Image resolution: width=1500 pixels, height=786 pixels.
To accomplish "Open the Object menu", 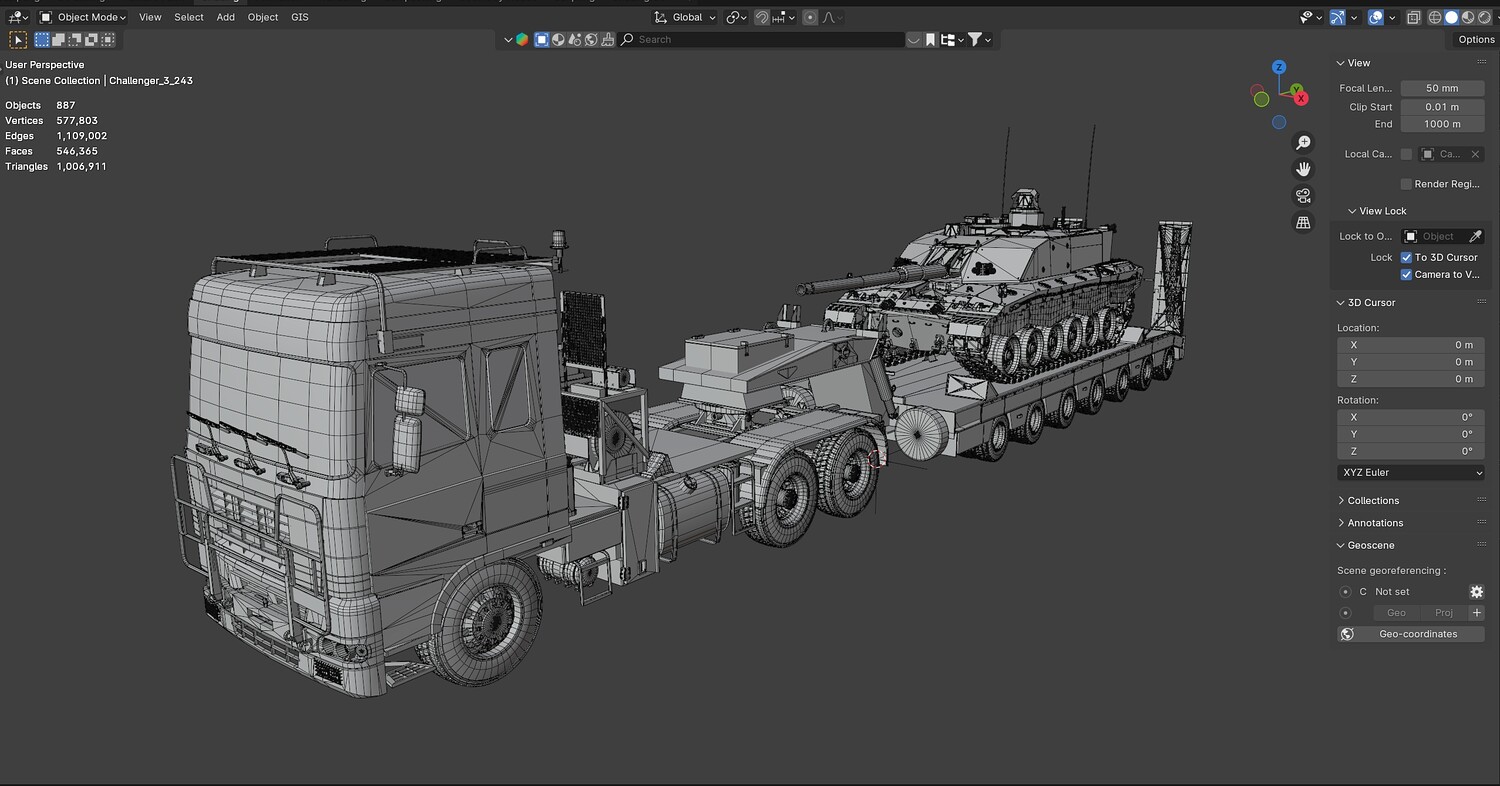I will tap(263, 17).
